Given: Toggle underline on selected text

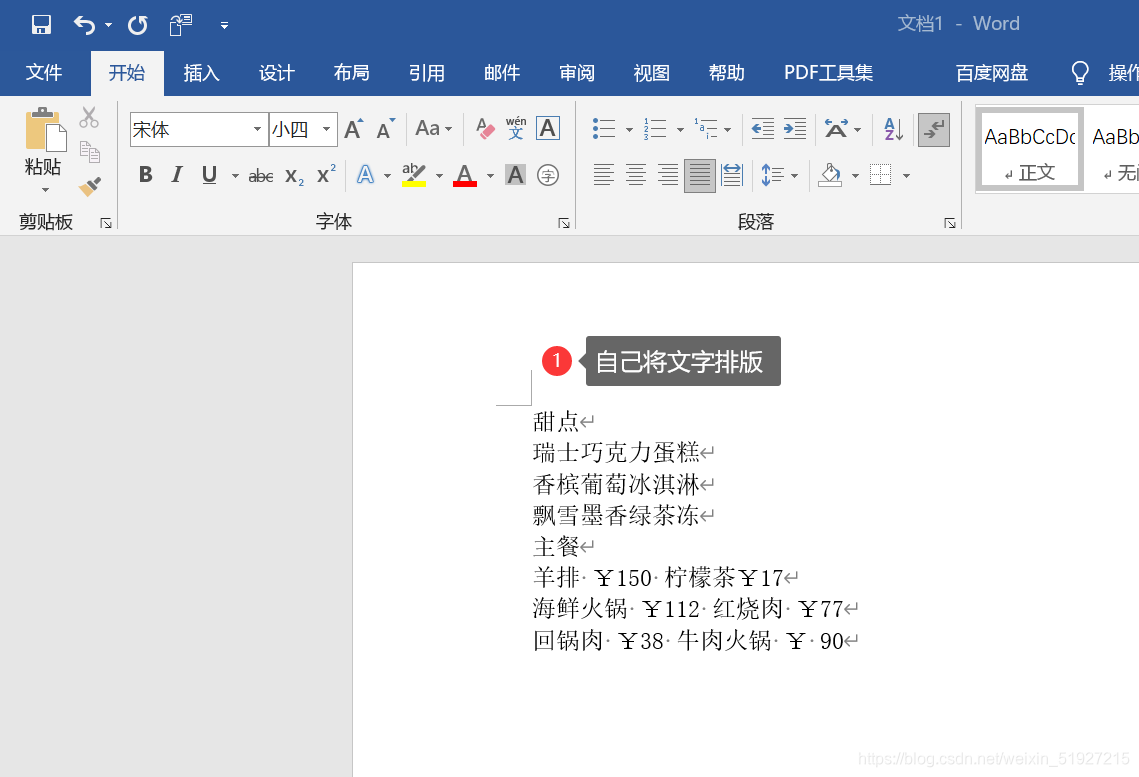Looking at the screenshot, I should 208,175.
